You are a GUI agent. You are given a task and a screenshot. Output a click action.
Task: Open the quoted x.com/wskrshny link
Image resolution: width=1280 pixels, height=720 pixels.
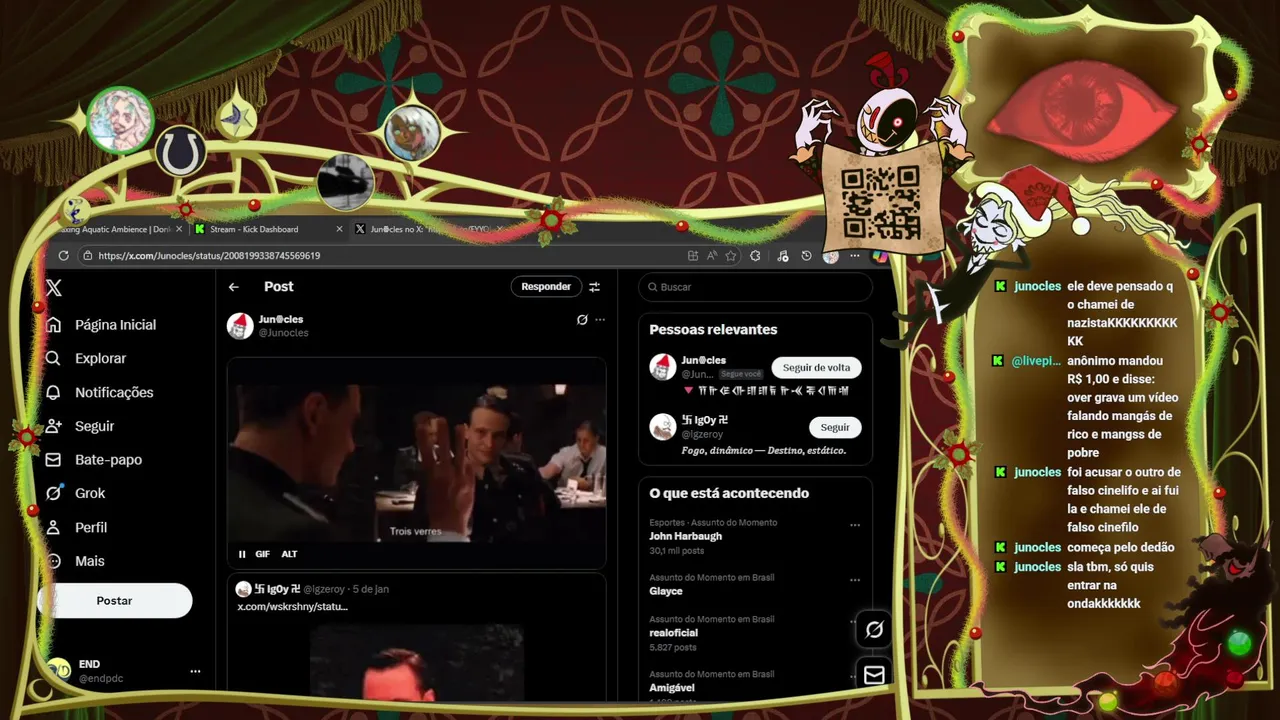tap(292, 607)
